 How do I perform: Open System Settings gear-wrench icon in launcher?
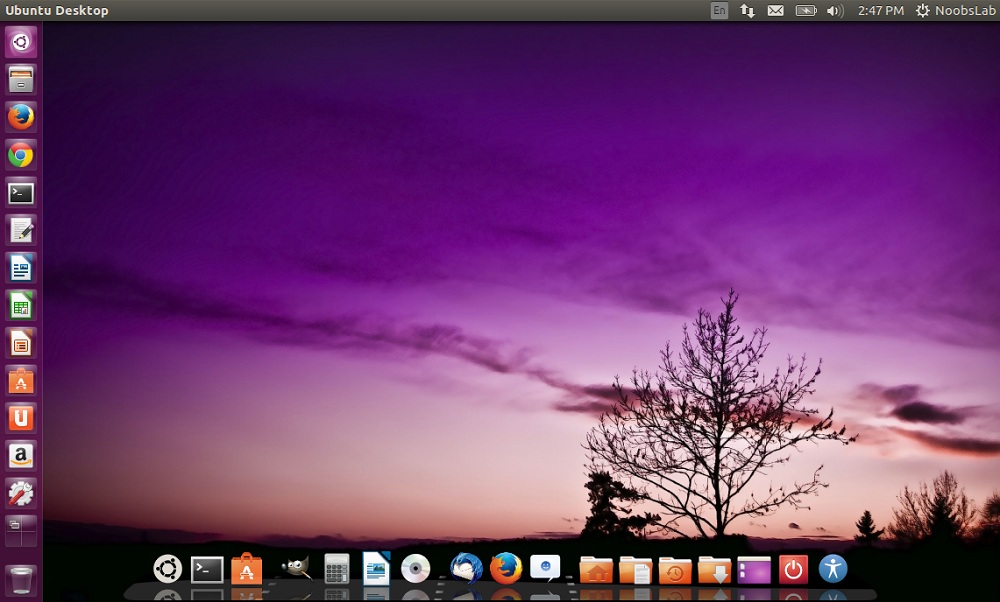point(21,493)
